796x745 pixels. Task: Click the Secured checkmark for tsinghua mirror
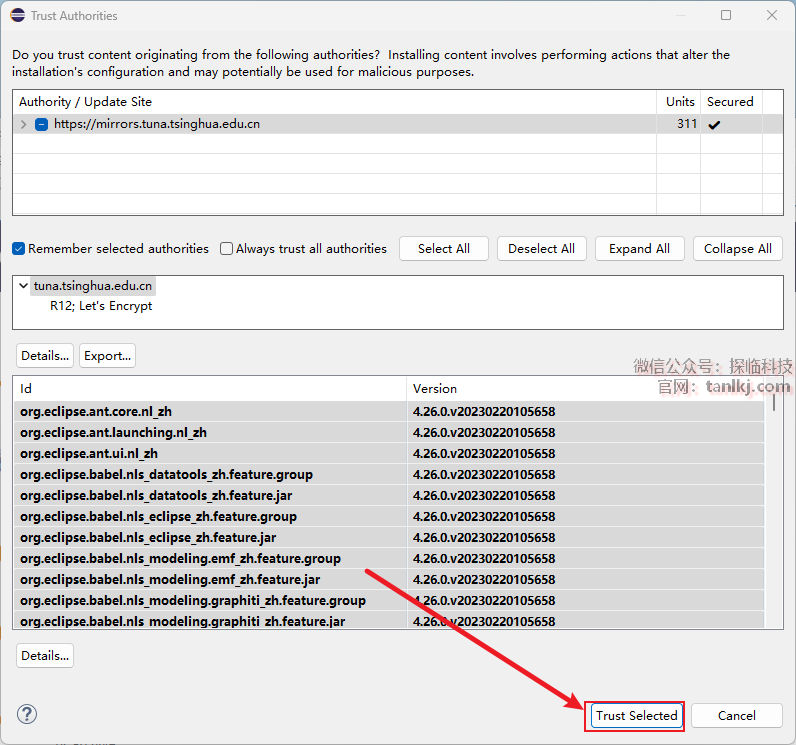[x=714, y=125]
